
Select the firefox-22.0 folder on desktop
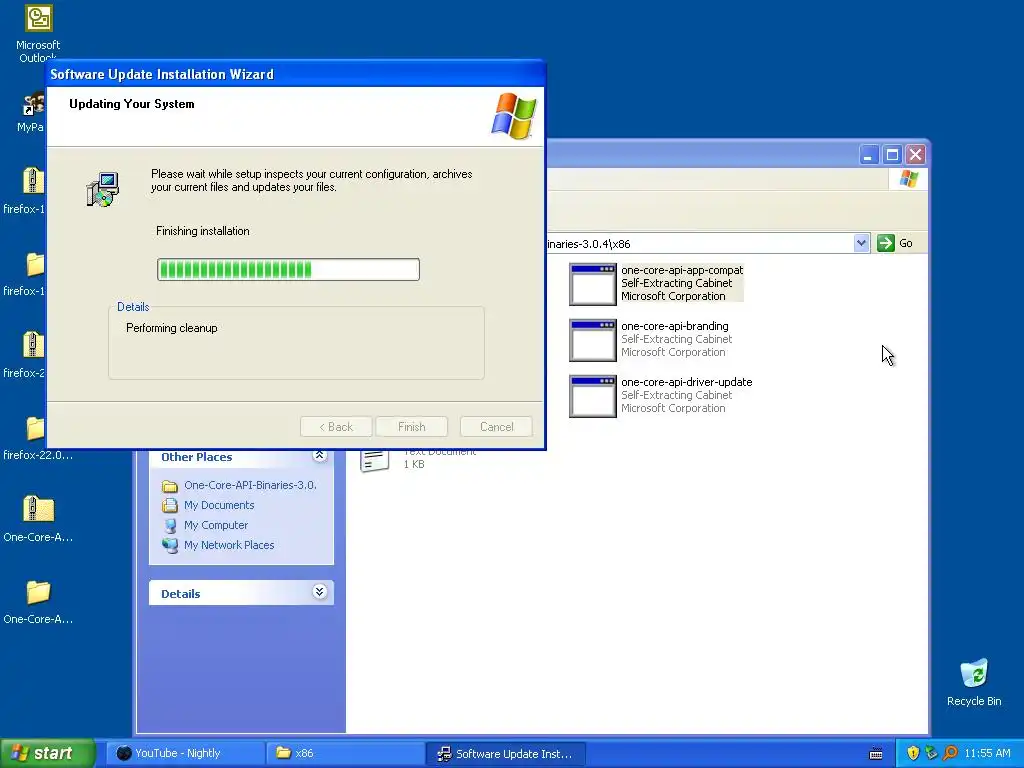pyautogui.click(x=36, y=430)
